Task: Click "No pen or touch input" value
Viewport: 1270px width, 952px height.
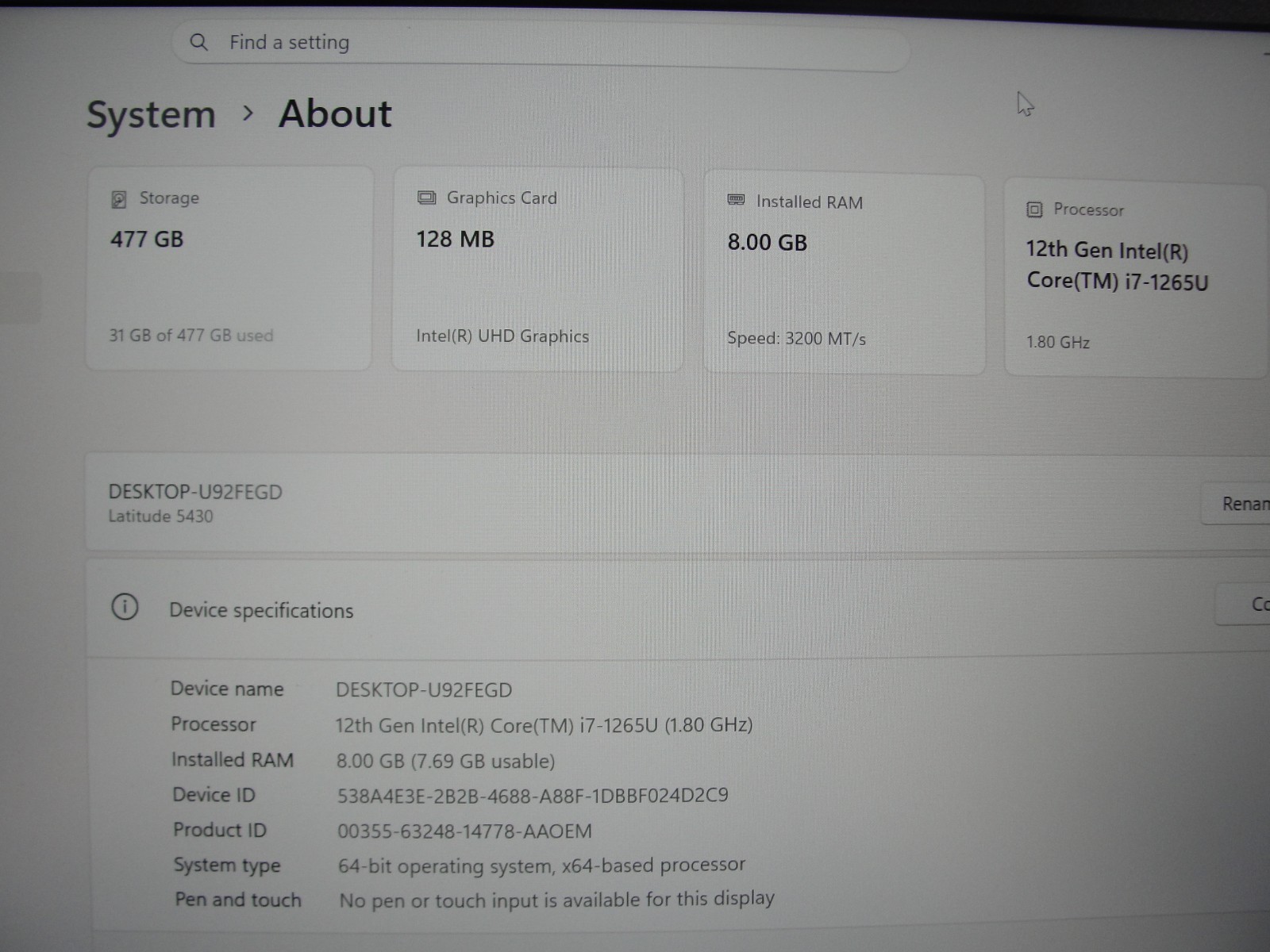Action: pos(557,900)
